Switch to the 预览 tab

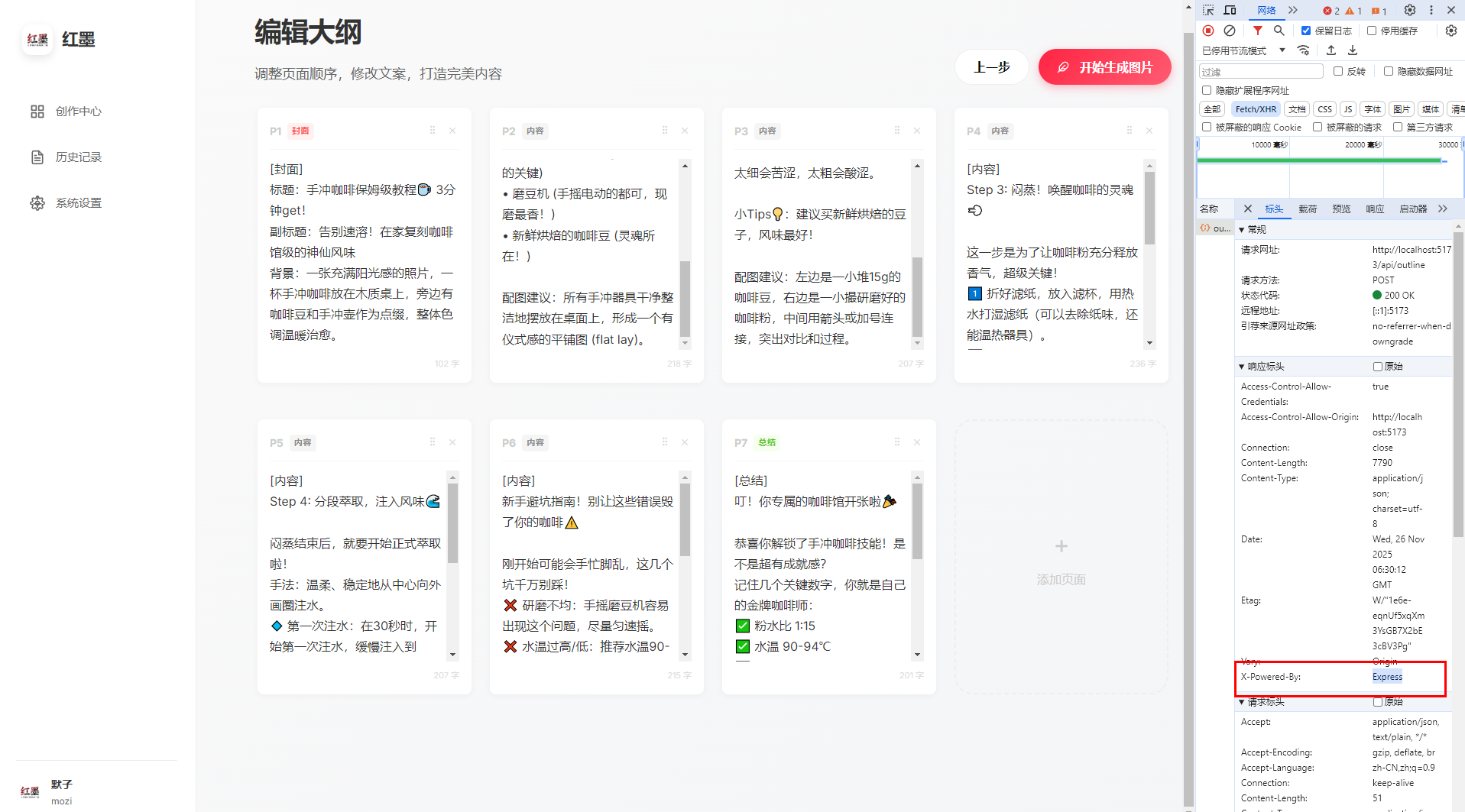[x=1341, y=209]
